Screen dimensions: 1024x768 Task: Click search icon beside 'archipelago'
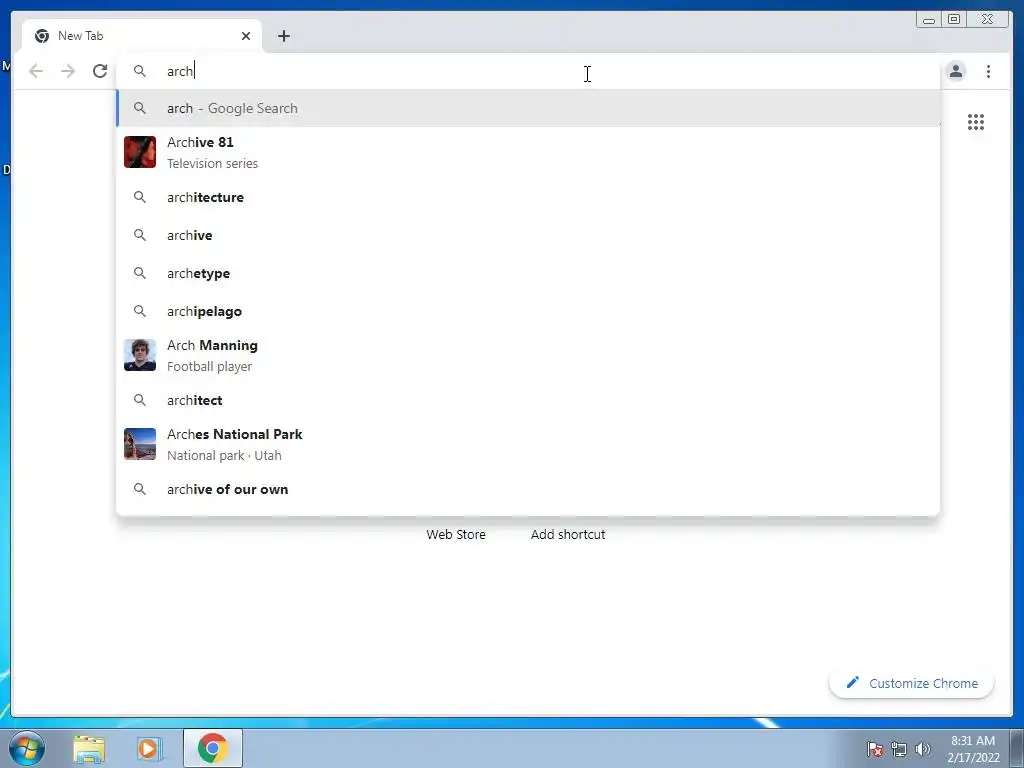140,311
